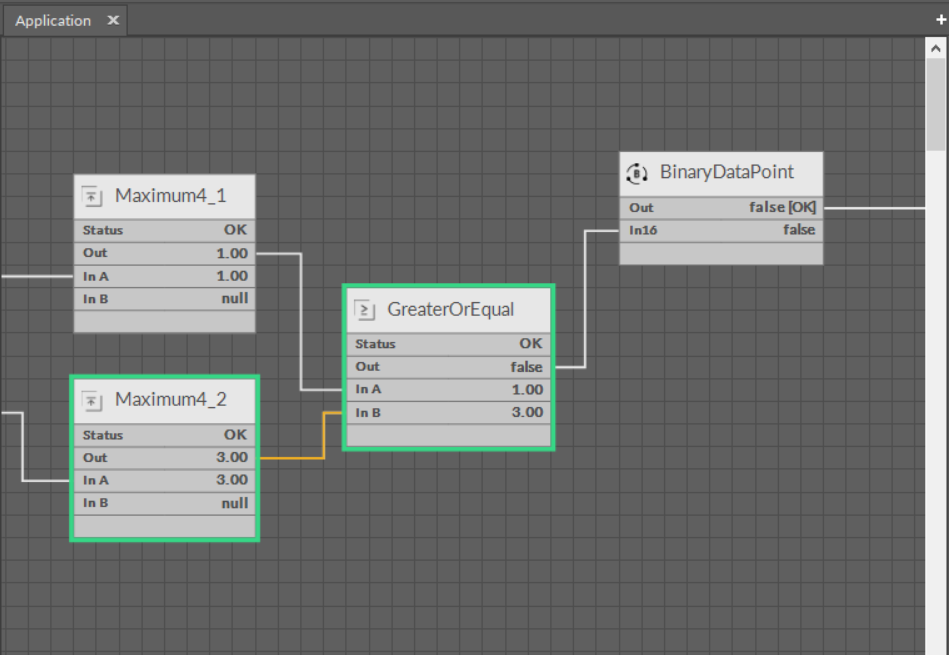
Task: Select the Maximum4_1 block title
Action: (170, 196)
